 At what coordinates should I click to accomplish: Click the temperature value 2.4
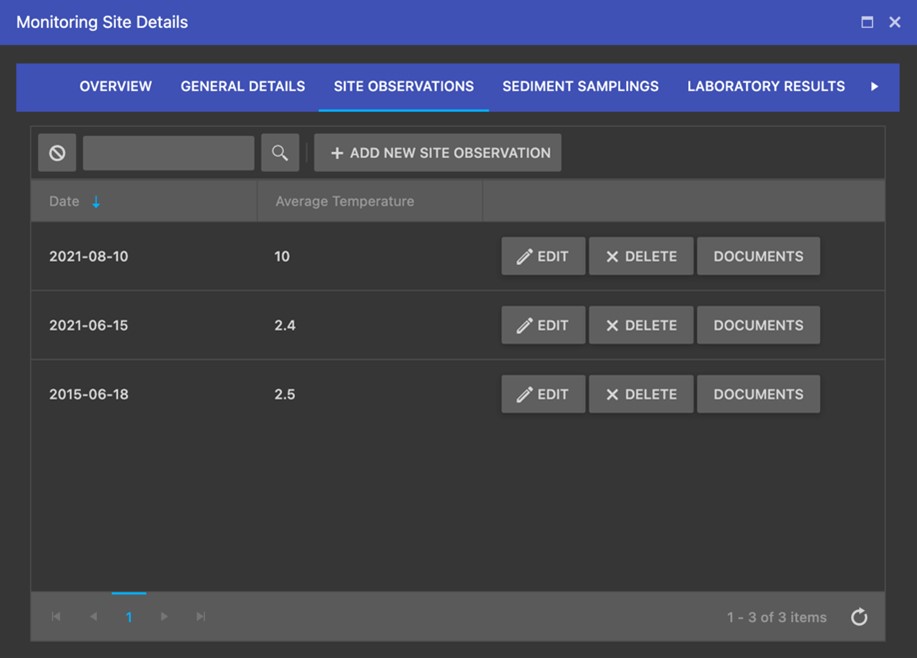[285, 325]
